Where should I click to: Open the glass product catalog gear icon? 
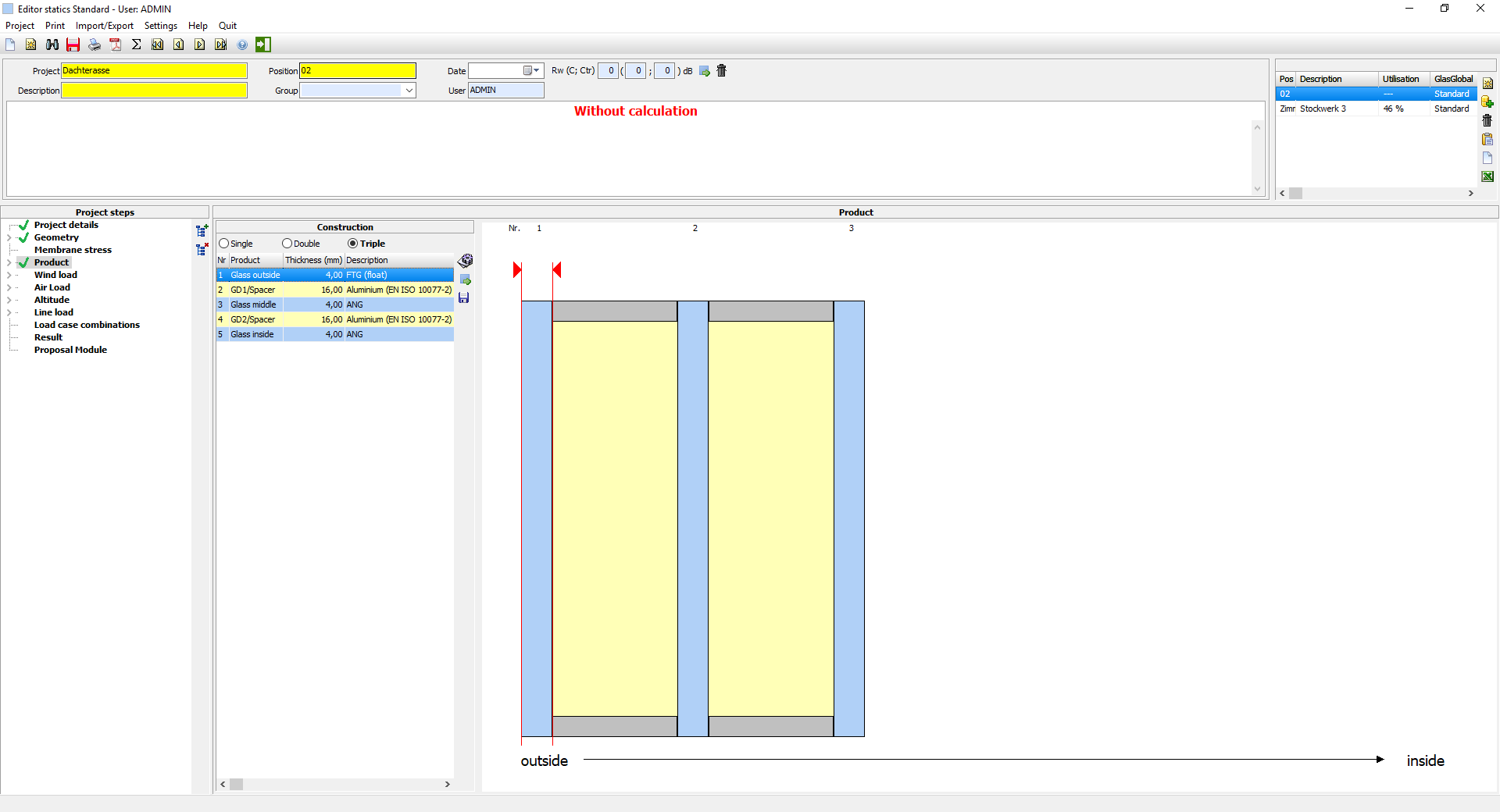pos(465,260)
